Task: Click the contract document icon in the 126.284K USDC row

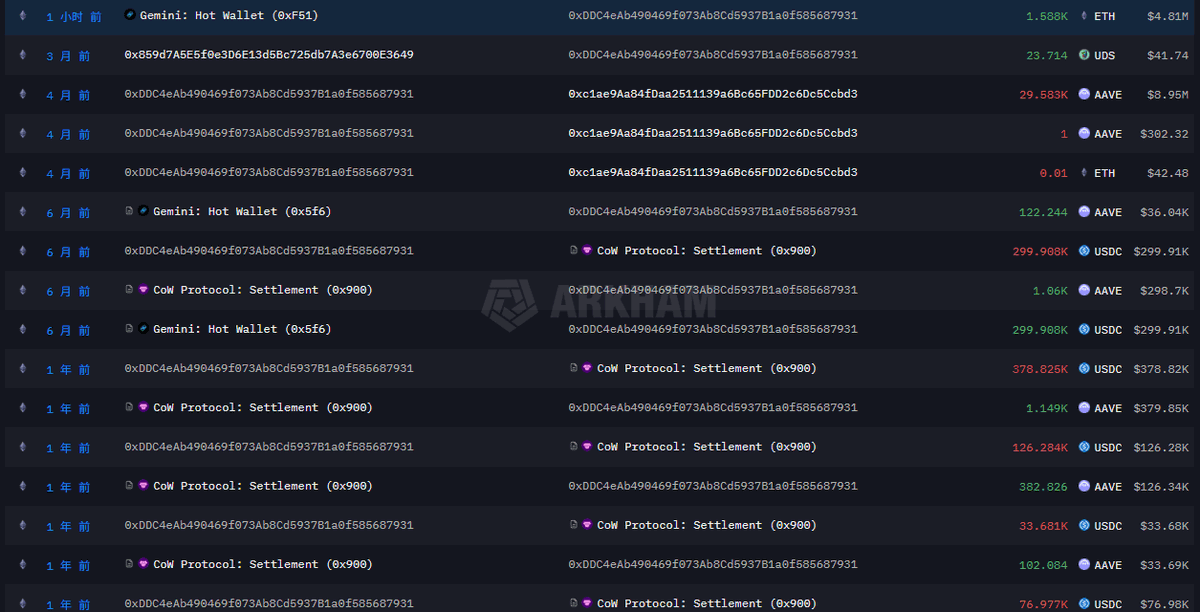Action: pyautogui.click(x=573, y=447)
